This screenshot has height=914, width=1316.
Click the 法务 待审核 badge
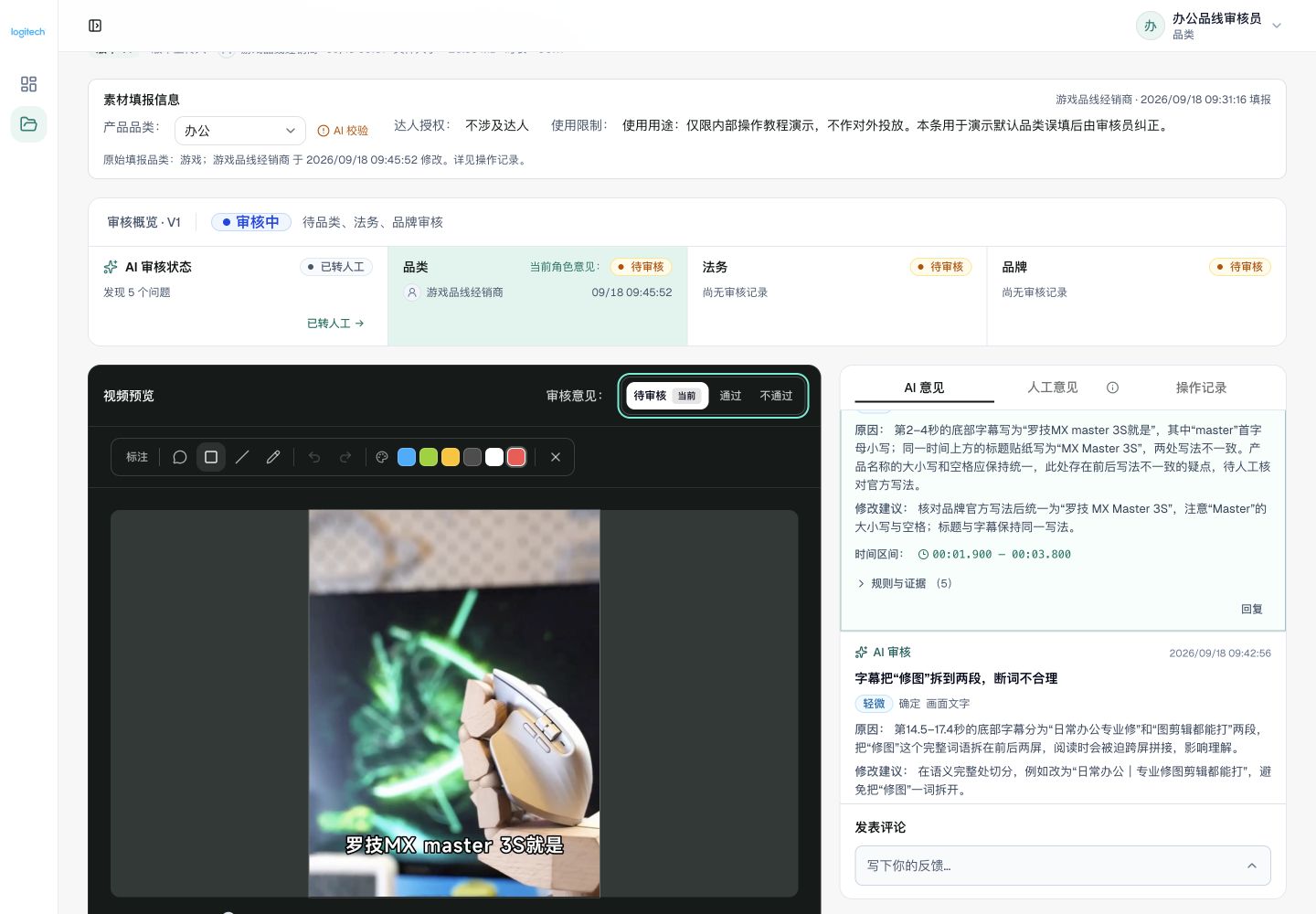(x=940, y=267)
